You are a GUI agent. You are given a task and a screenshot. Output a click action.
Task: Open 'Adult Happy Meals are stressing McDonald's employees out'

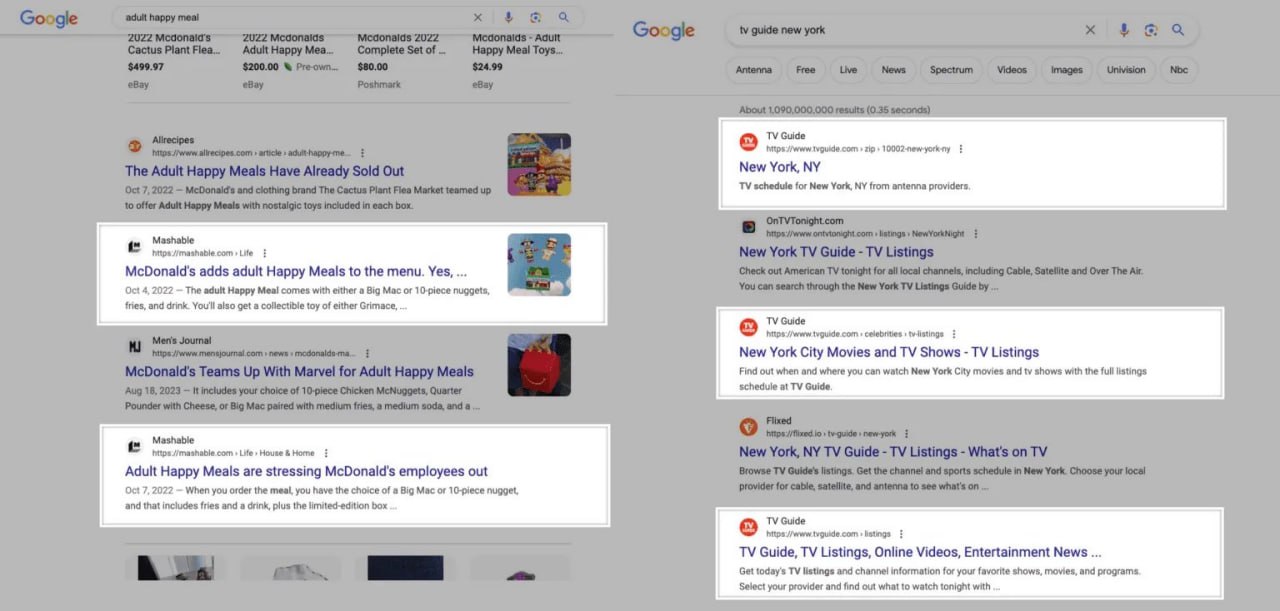click(306, 471)
